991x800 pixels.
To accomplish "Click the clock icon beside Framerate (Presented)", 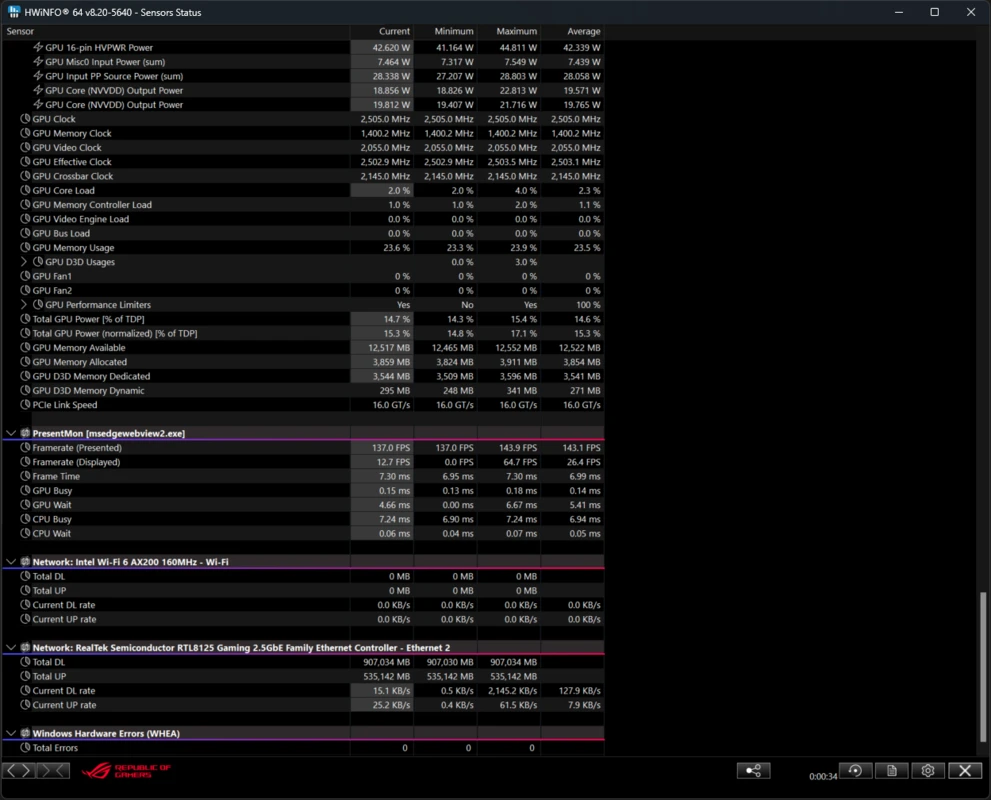I will coord(25,447).
